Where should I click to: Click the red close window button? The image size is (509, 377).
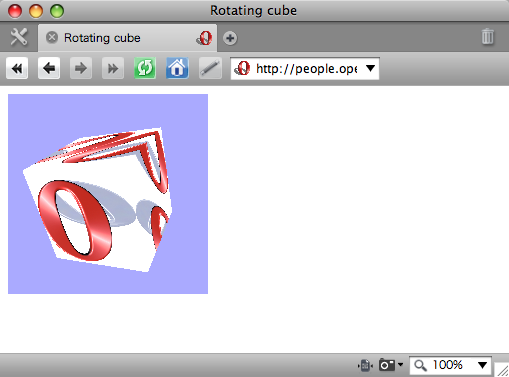click(x=15, y=11)
